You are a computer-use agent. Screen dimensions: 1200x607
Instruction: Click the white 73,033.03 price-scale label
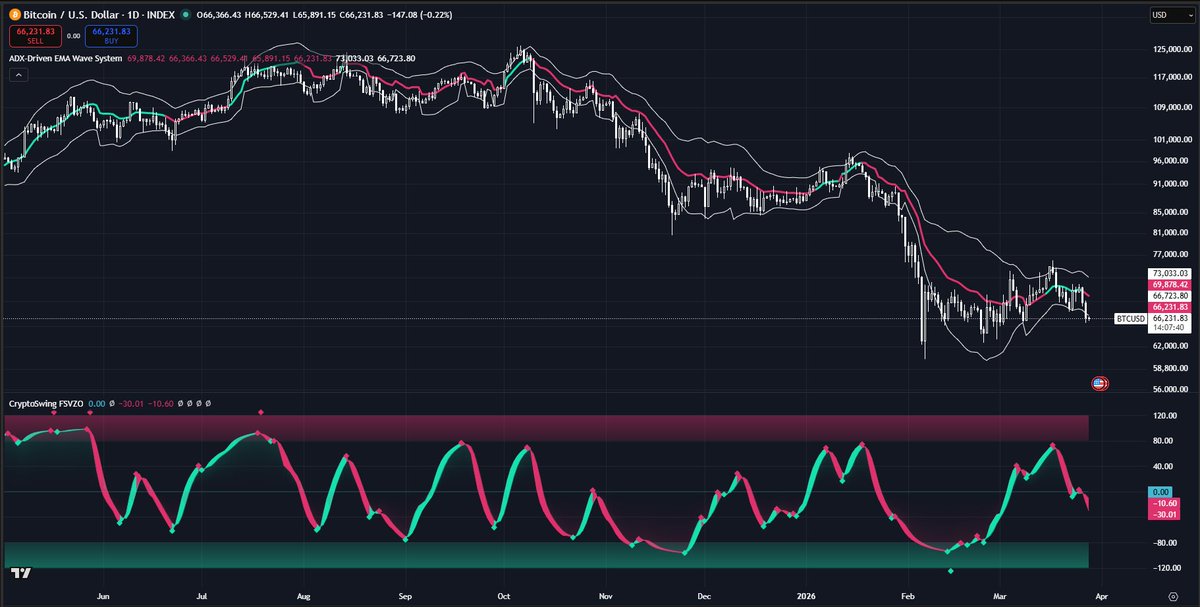click(1170, 272)
